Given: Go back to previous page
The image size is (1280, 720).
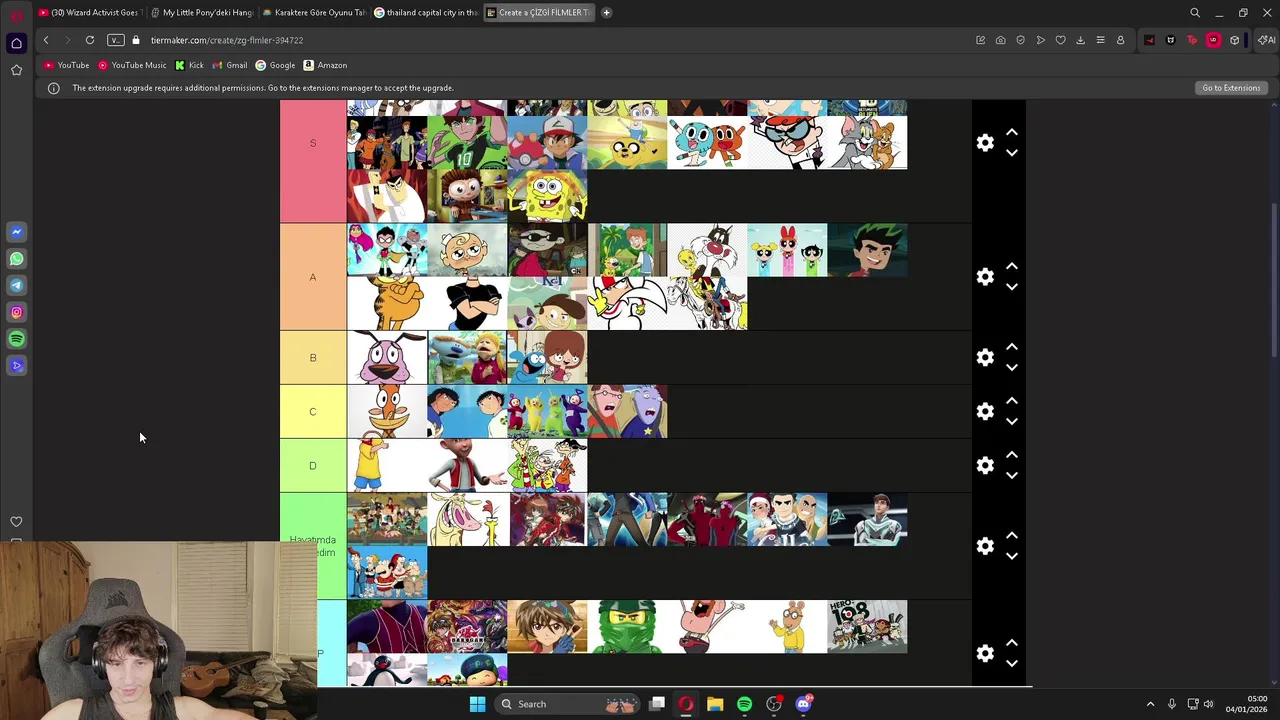Looking at the screenshot, I should click(x=46, y=40).
